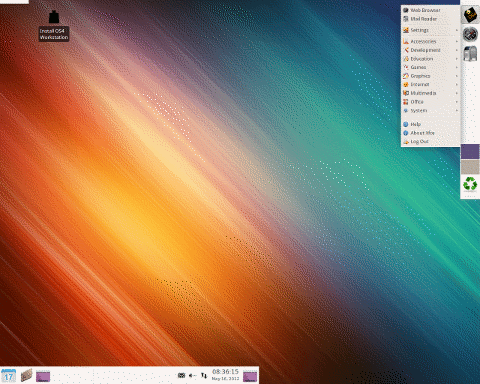
Task: Open the green recycle trash icon
Action: 470,184
